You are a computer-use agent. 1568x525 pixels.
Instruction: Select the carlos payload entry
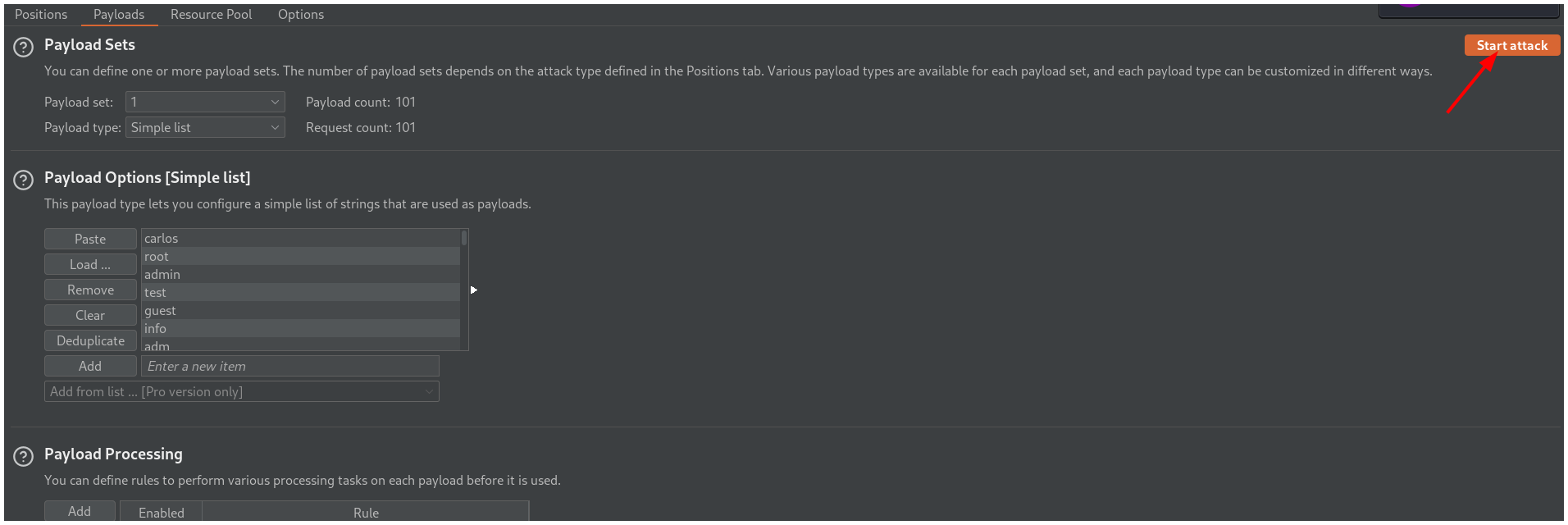coord(162,238)
